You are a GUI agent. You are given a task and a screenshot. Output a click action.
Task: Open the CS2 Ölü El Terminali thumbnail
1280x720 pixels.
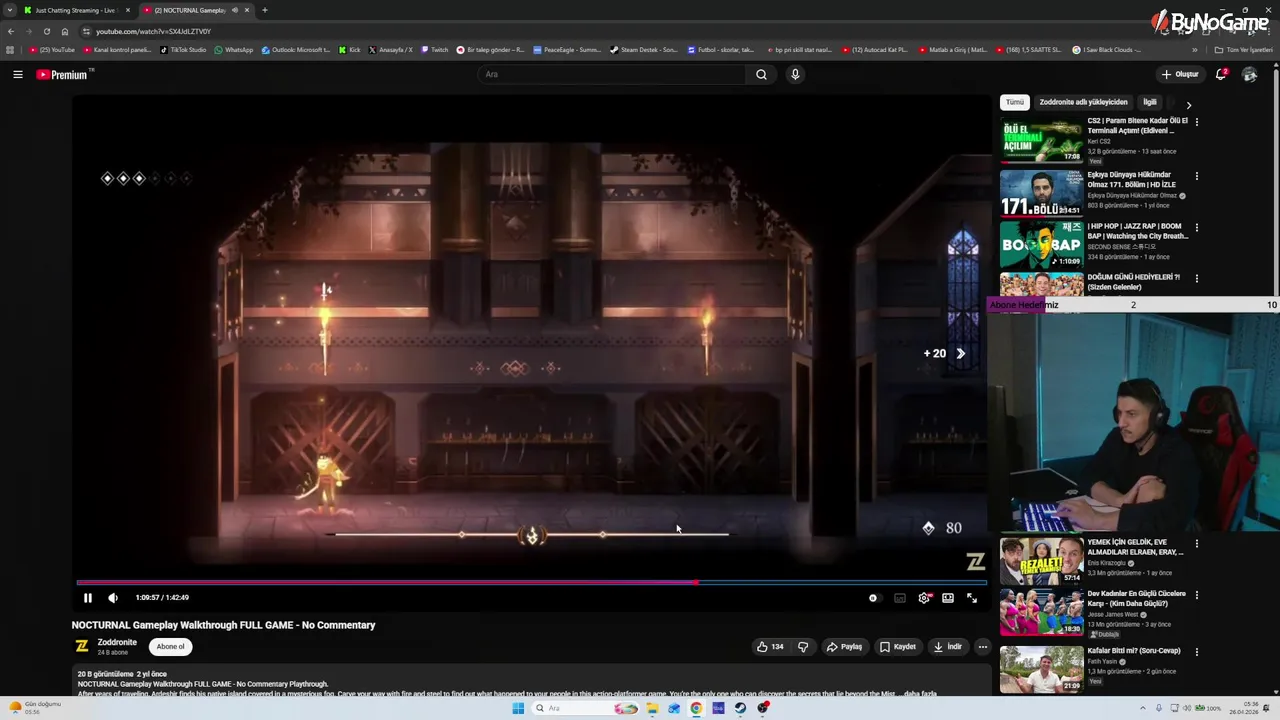point(1041,140)
